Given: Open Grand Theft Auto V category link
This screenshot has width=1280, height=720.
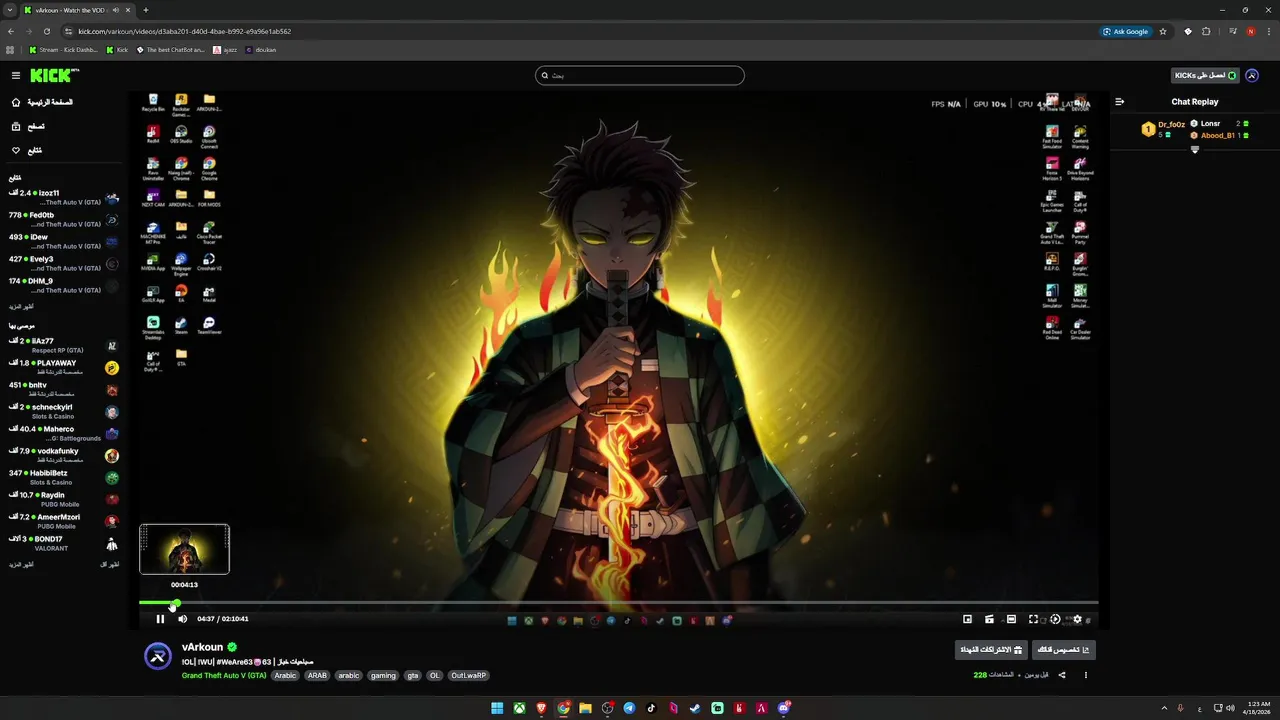Looking at the screenshot, I should pyautogui.click(x=224, y=675).
